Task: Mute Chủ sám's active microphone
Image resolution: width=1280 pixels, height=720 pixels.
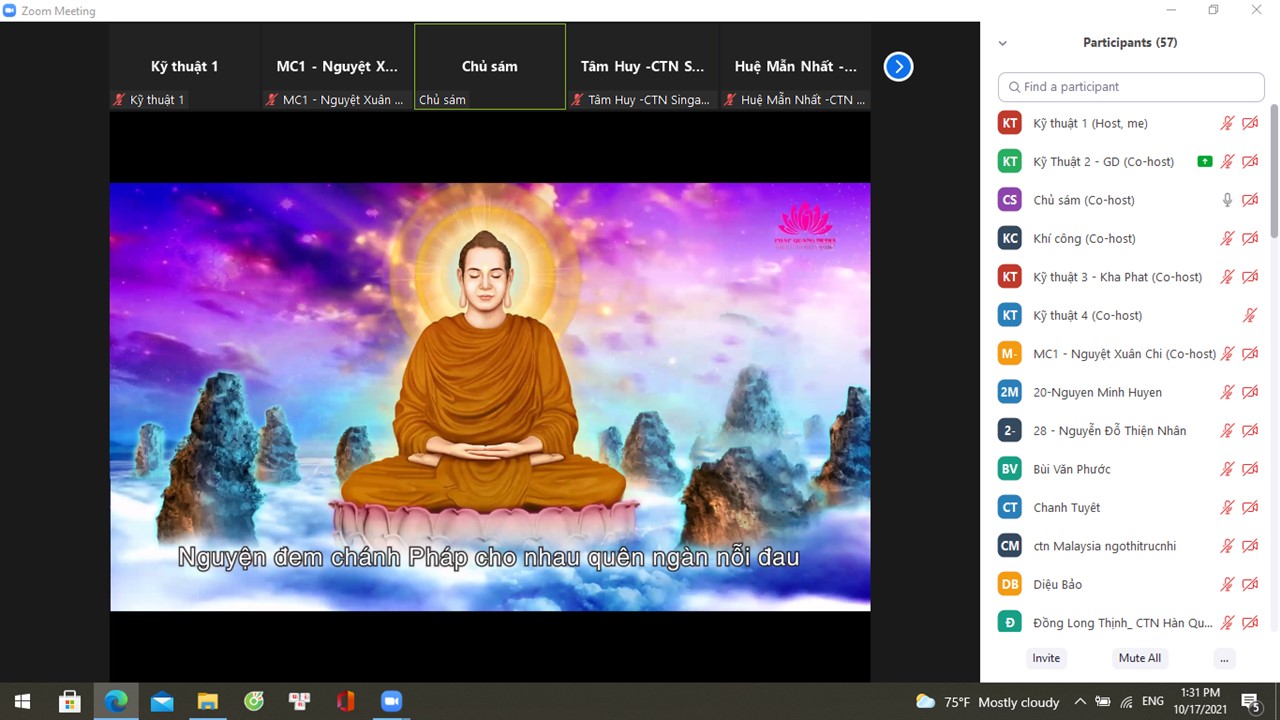Action: coord(1227,200)
